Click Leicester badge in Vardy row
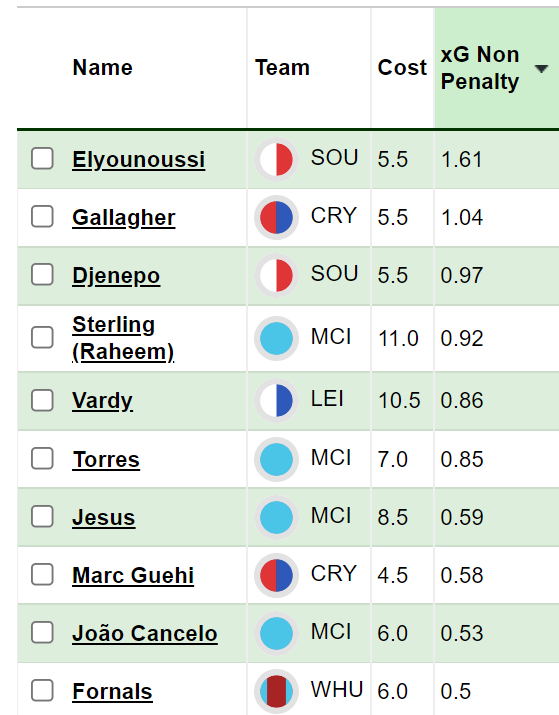Viewport: 559px width, 715px height. [276, 400]
